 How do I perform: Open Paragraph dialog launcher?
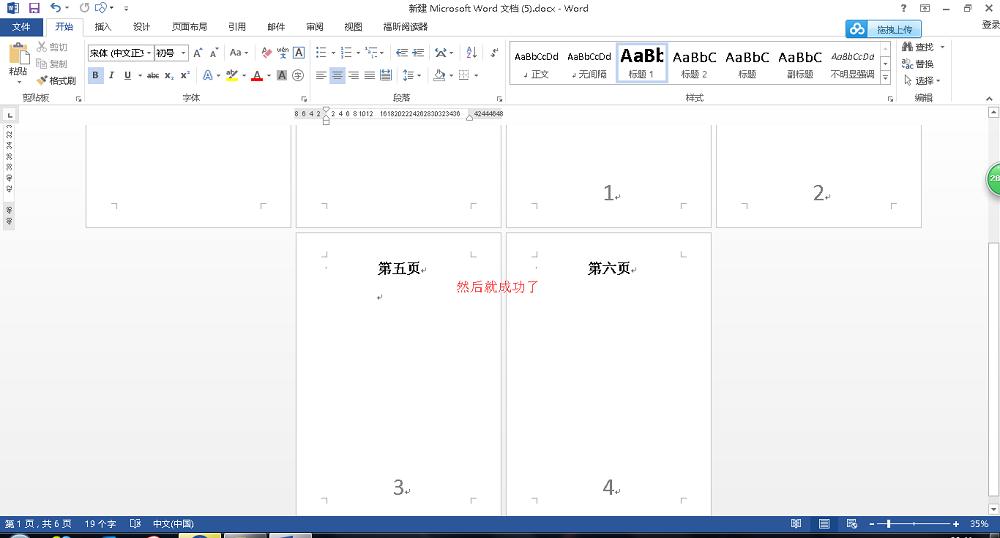pyautogui.click(x=499, y=99)
